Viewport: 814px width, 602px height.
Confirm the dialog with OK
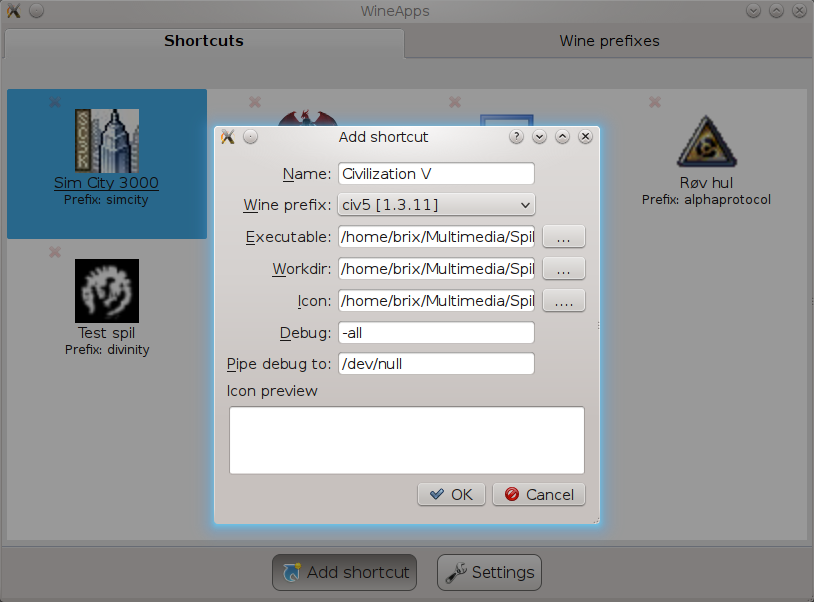(x=451, y=494)
